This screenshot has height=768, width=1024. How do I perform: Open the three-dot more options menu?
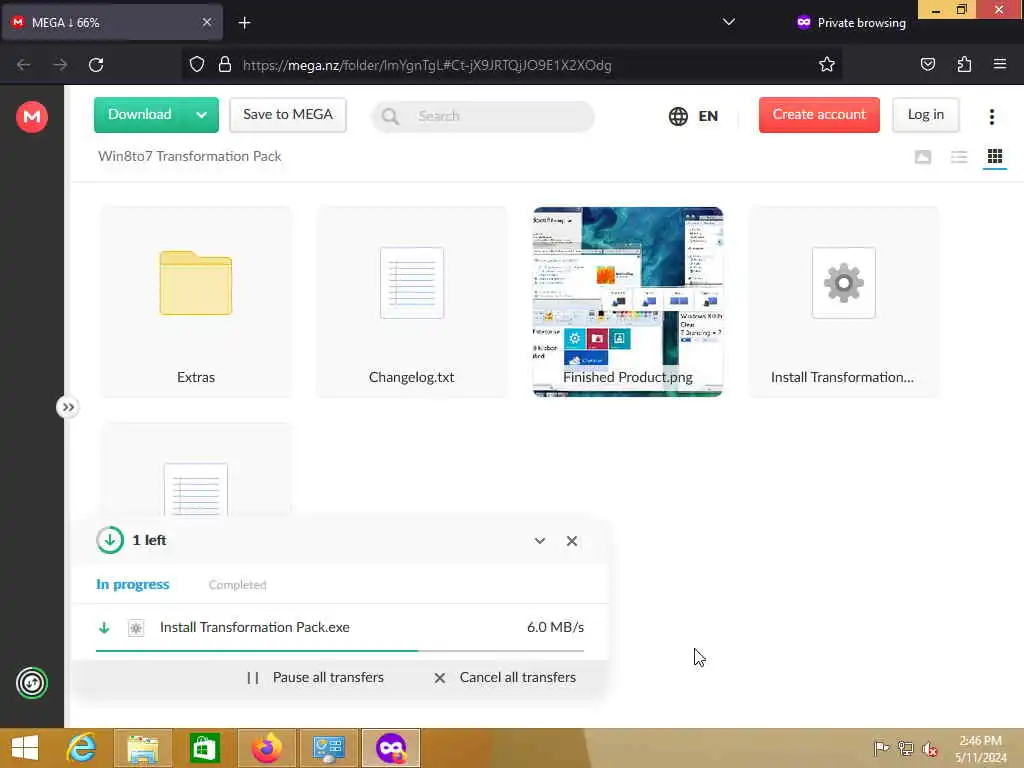point(991,116)
